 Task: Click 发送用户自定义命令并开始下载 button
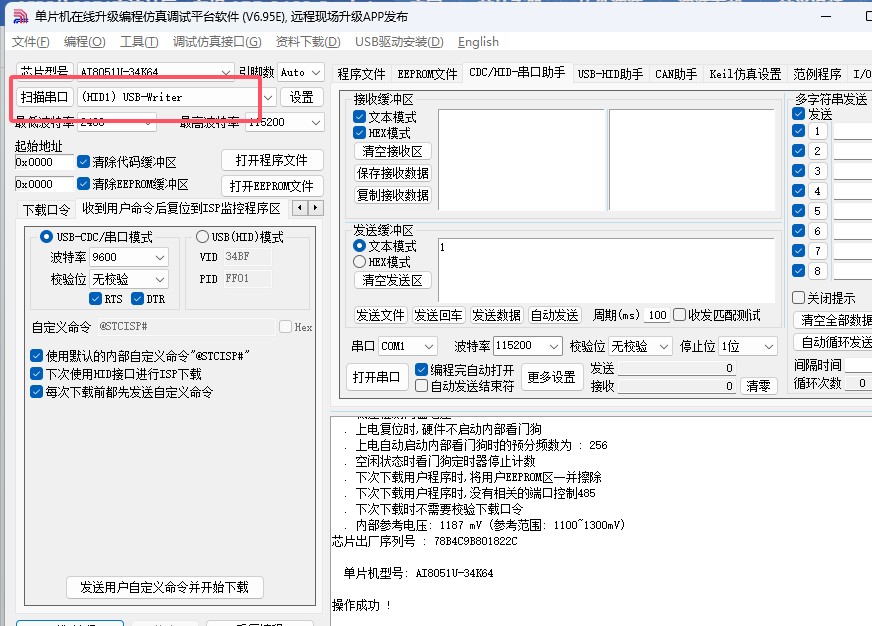(165, 587)
